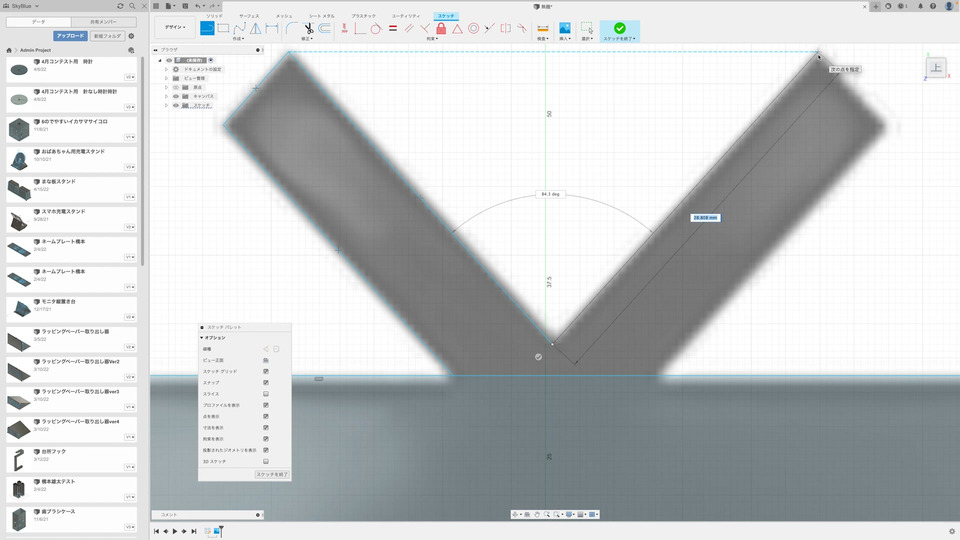Image resolution: width=960 pixels, height=540 pixels.
Task: Apply the Parallel constraint
Action: click(x=408, y=28)
